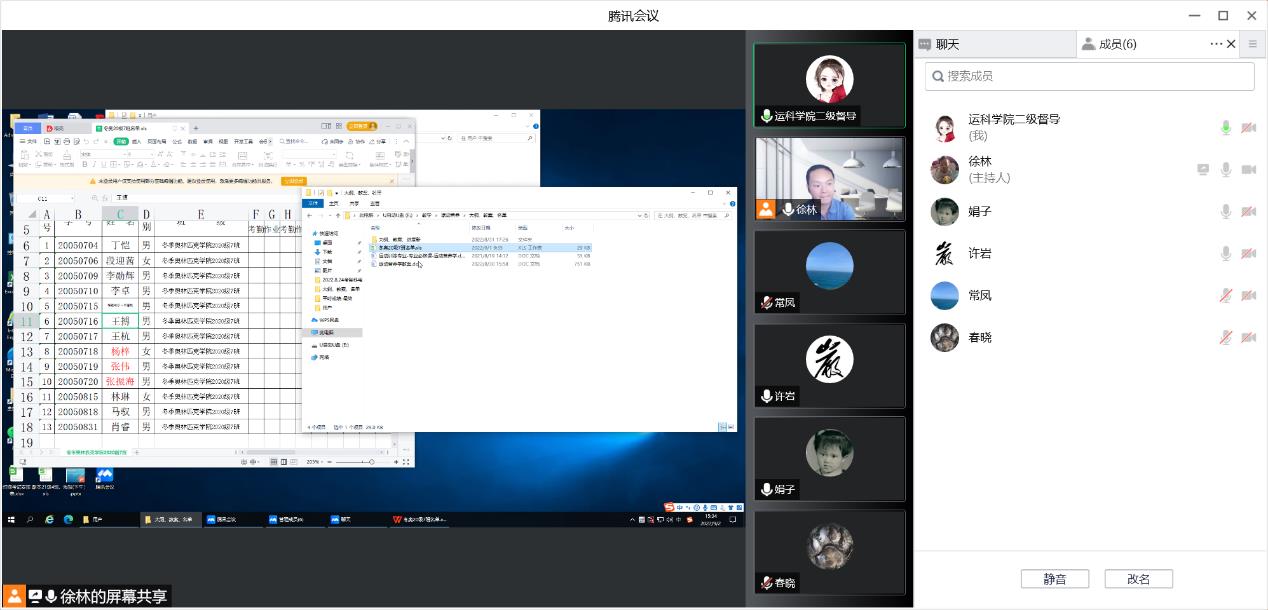Image resolution: width=1268 pixels, height=610 pixels.
Task: Click the orange host icon on 徐林's video tile
Action: (766, 209)
